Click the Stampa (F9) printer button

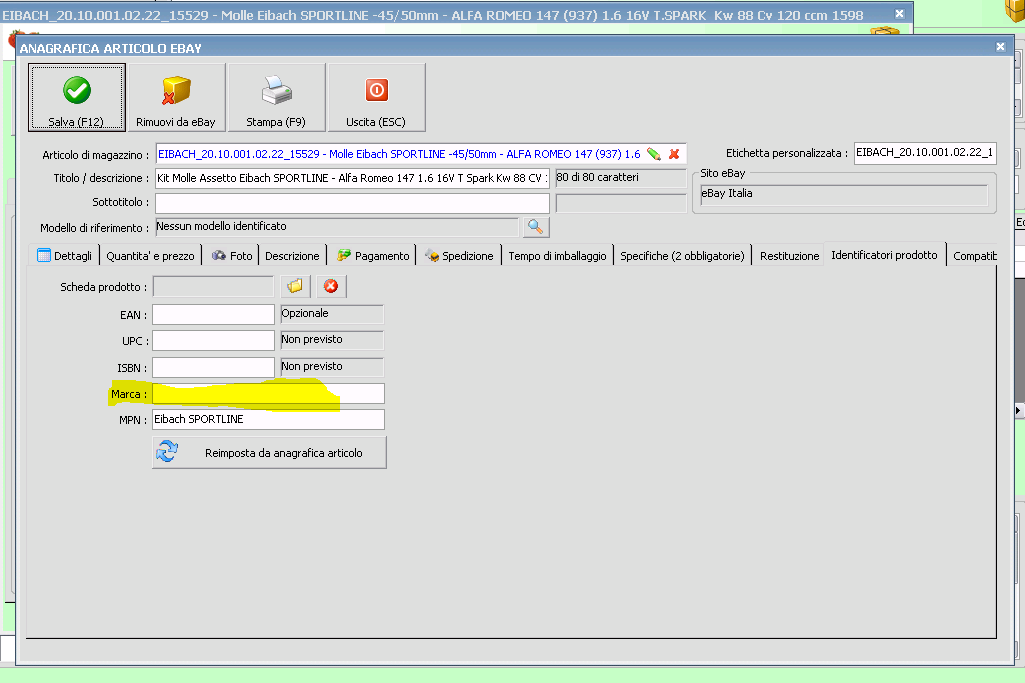[x=277, y=97]
